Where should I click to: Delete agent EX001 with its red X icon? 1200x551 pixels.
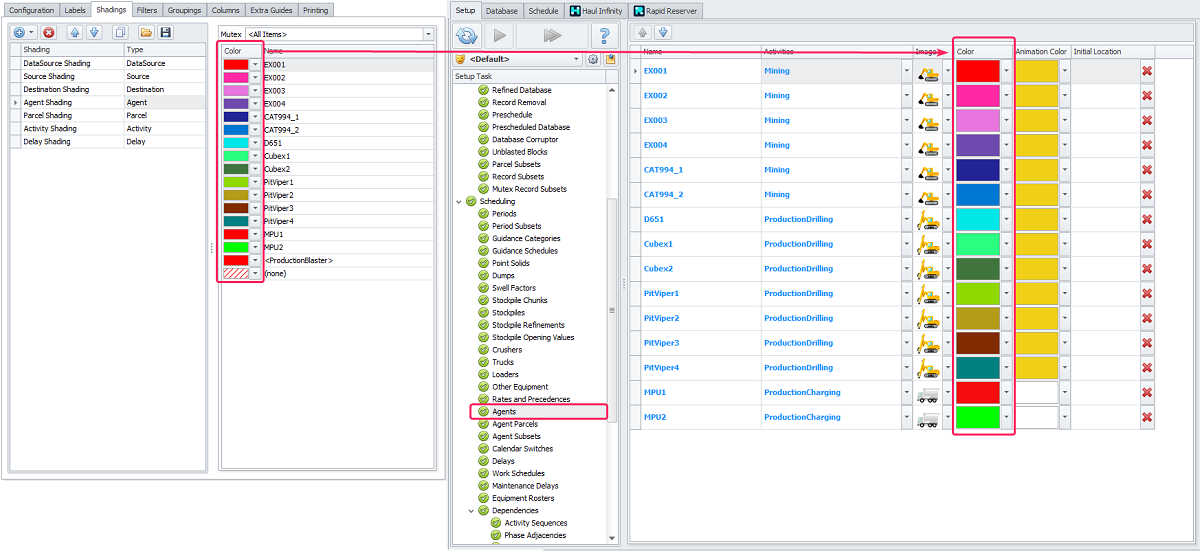[x=1146, y=71]
